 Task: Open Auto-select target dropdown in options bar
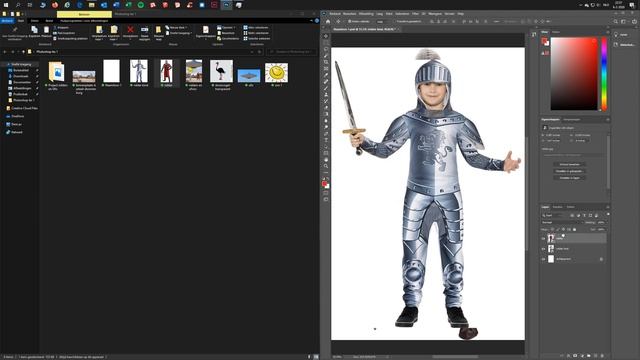pos(381,21)
